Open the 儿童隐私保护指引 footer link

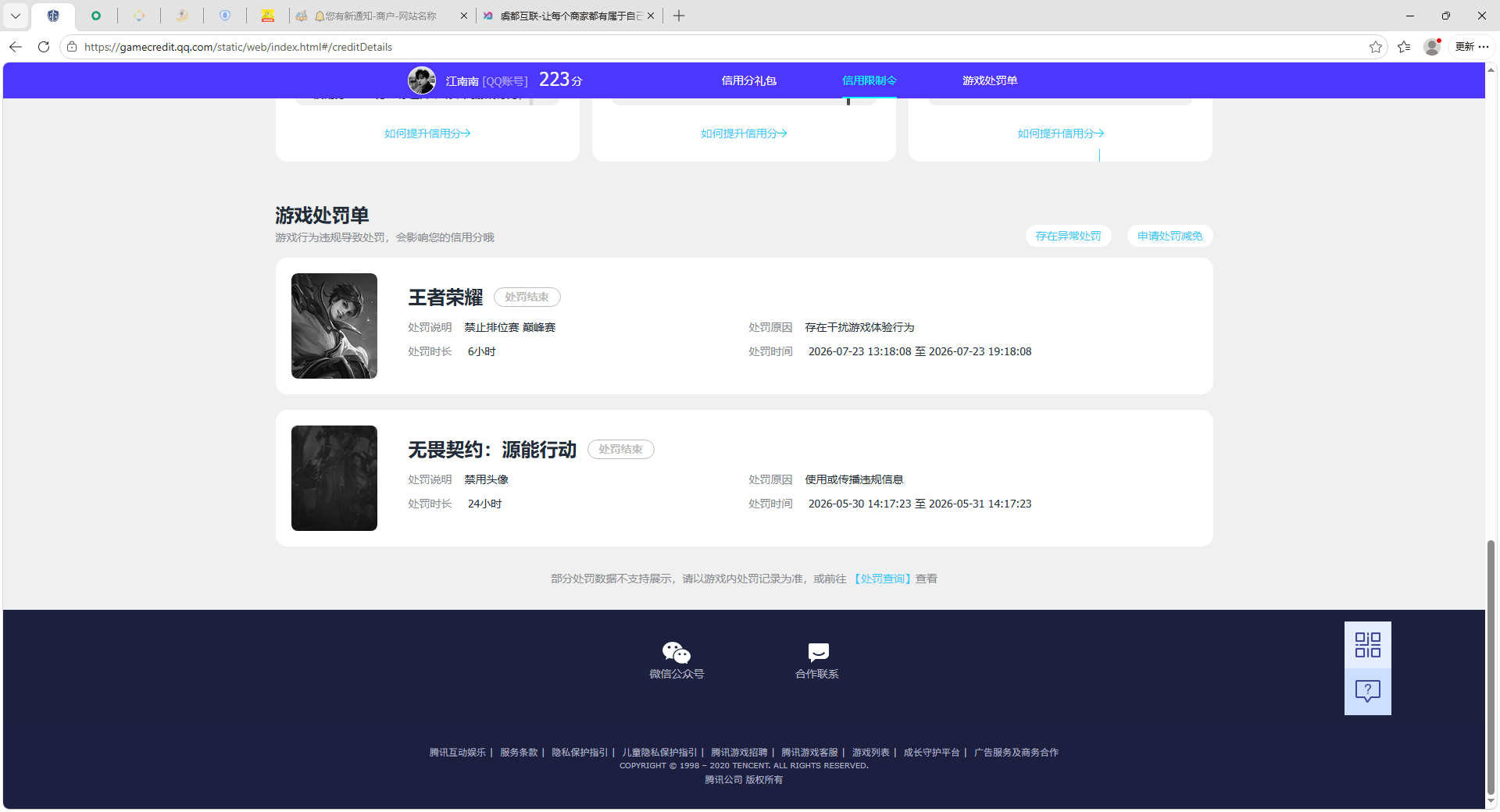pyautogui.click(x=659, y=753)
